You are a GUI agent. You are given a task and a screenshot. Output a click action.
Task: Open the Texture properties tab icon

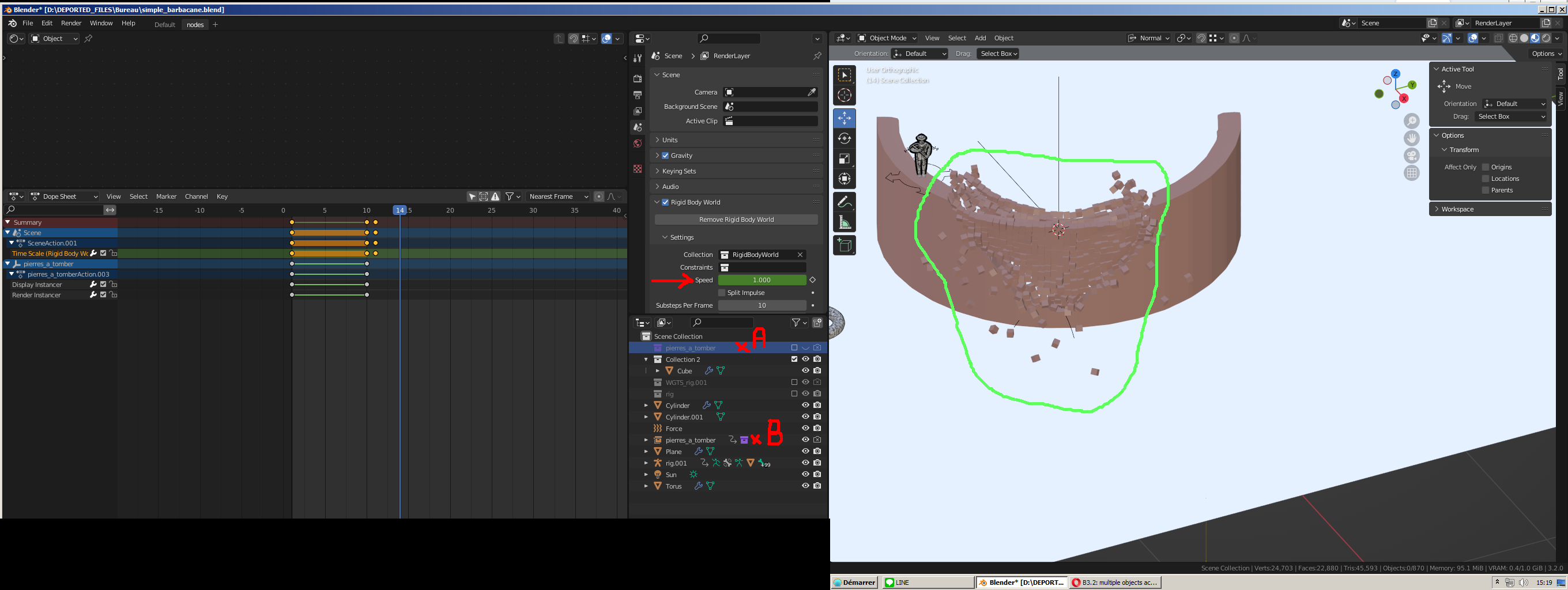(638, 168)
